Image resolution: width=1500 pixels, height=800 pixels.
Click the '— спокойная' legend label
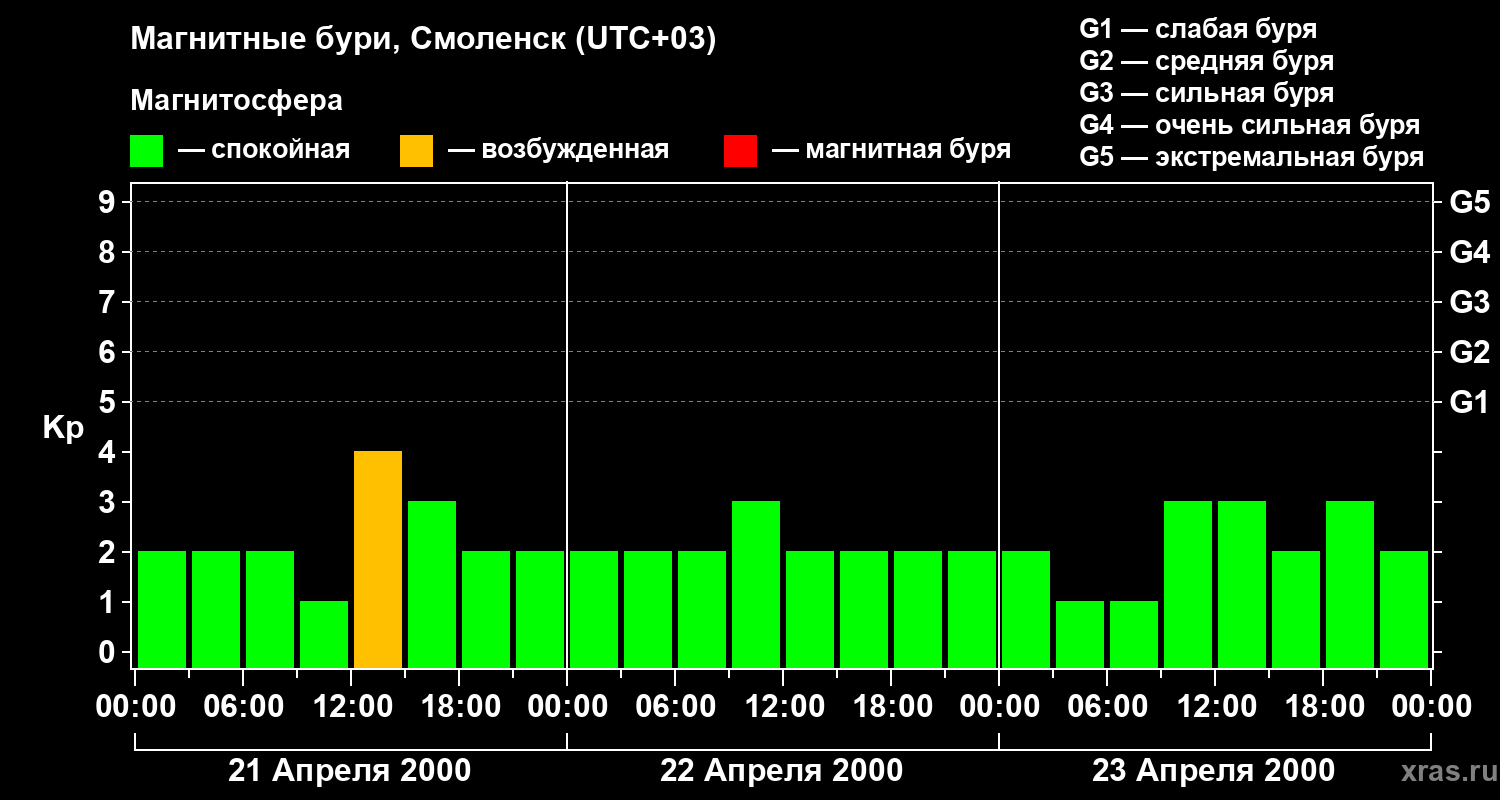click(264, 151)
